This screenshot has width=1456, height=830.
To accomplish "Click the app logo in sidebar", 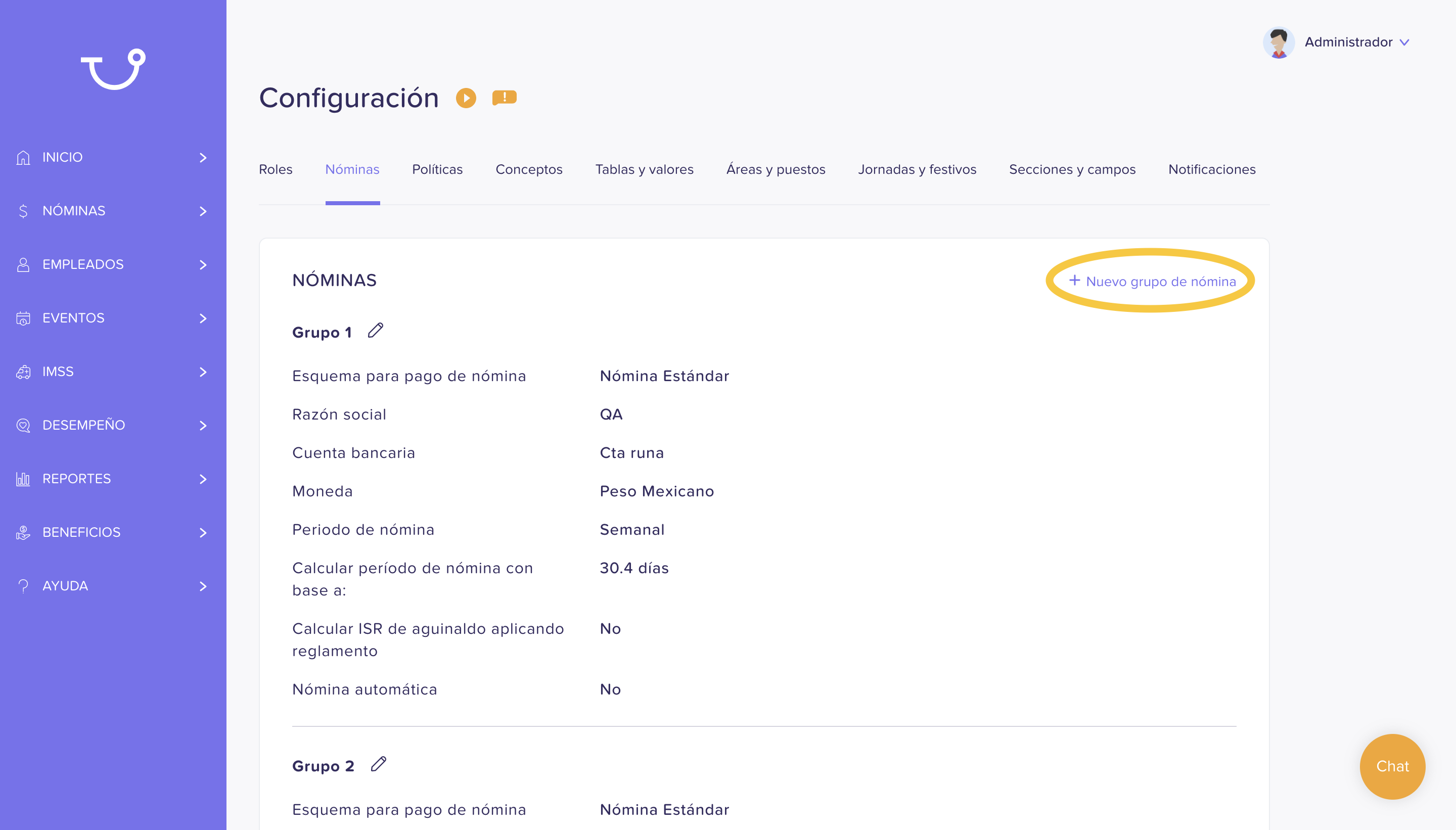I will [113, 69].
